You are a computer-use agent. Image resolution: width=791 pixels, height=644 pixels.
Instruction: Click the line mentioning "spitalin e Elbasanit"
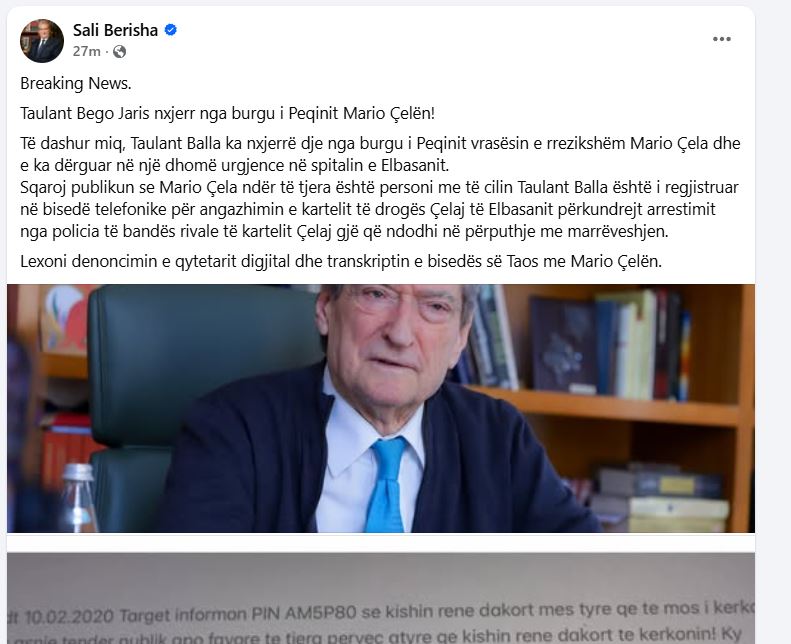point(235,165)
